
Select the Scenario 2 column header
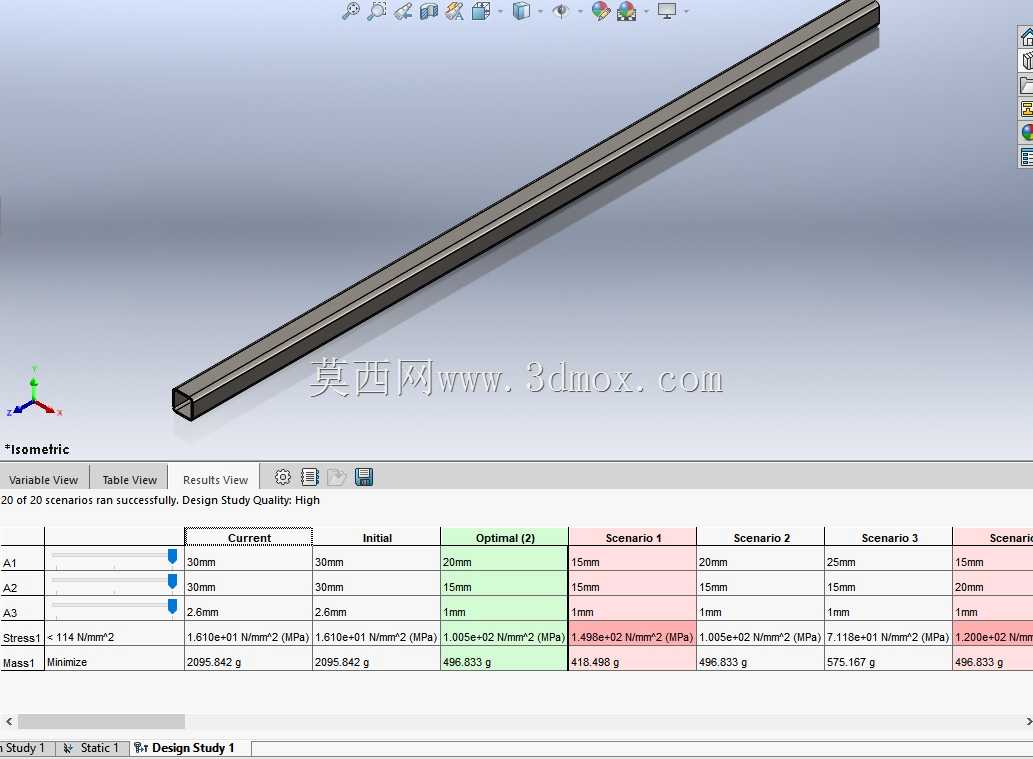[761, 538]
